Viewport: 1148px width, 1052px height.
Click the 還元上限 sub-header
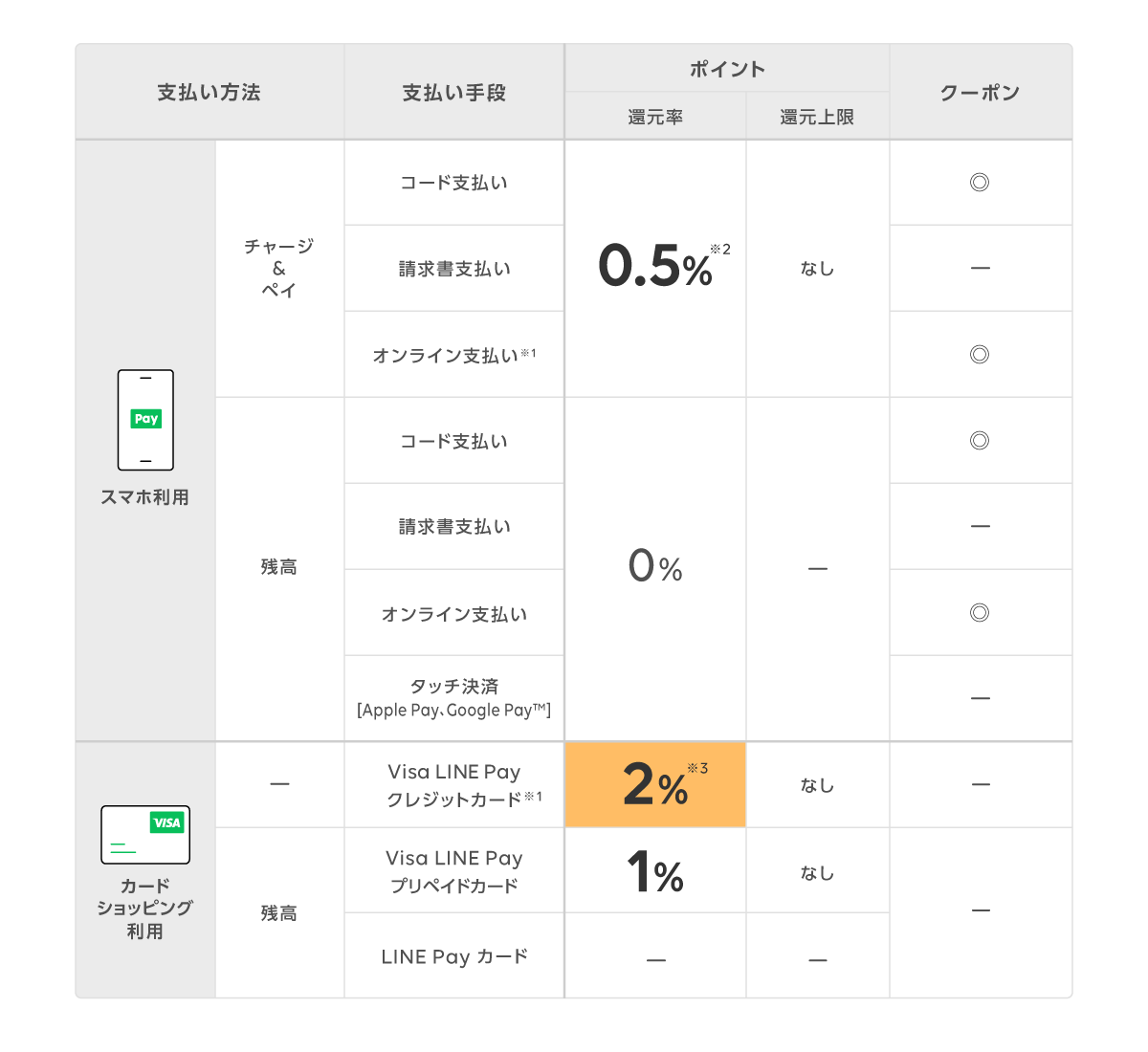[817, 117]
